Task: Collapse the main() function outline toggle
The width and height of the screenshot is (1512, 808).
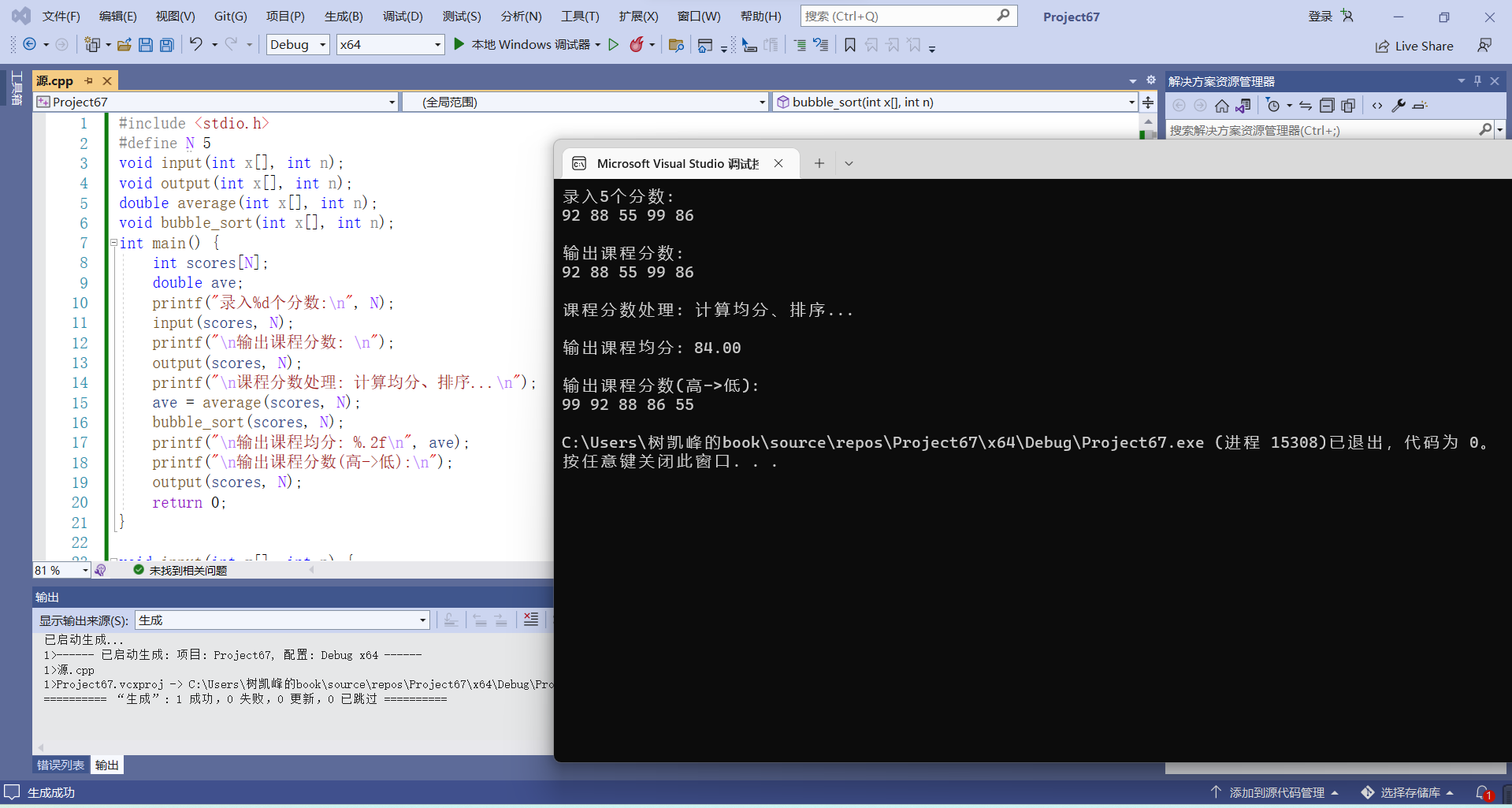Action: pyautogui.click(x=113, y=243)
